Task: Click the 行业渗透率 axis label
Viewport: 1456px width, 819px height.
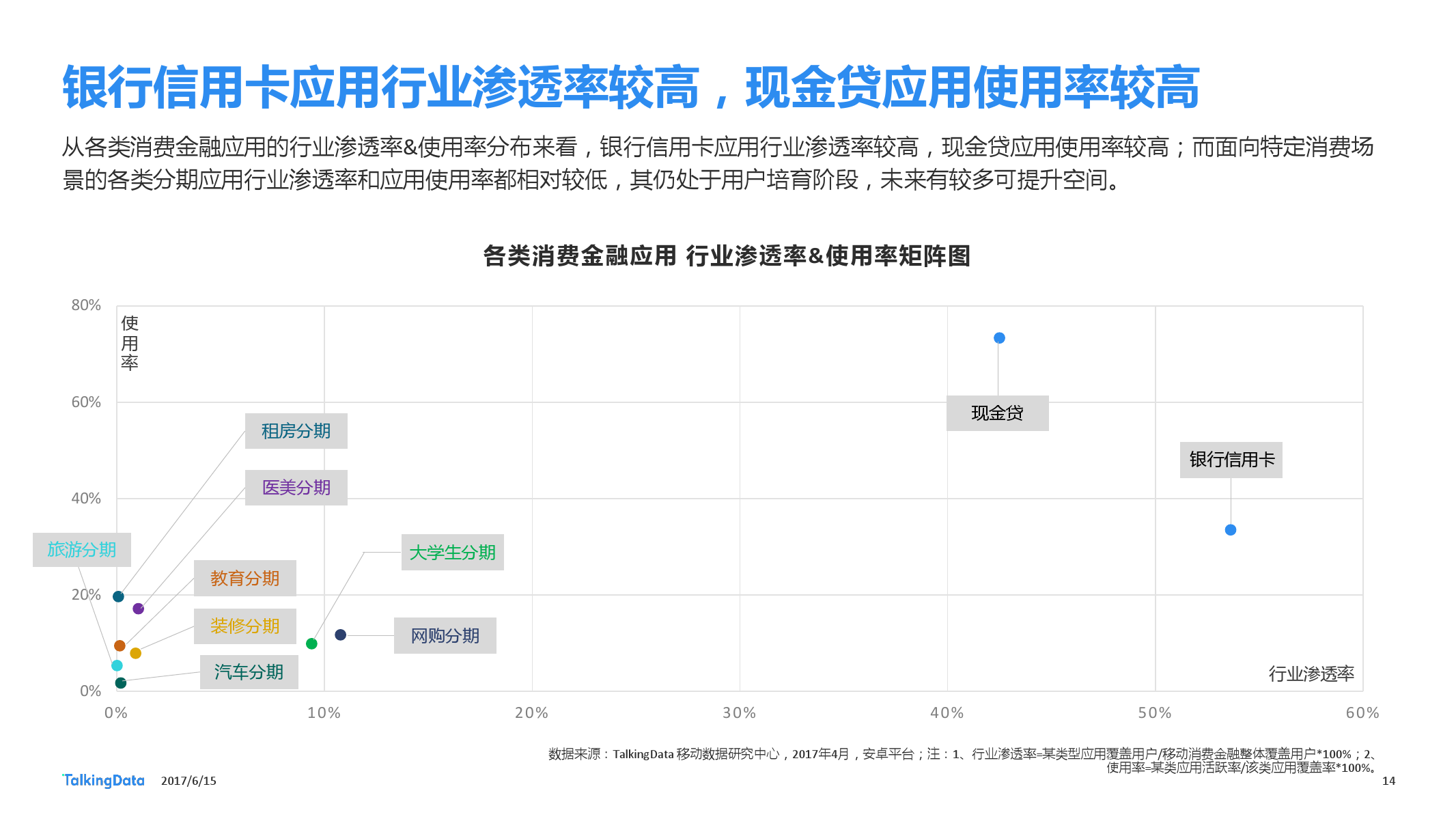Action: (x=1311, y=674)
